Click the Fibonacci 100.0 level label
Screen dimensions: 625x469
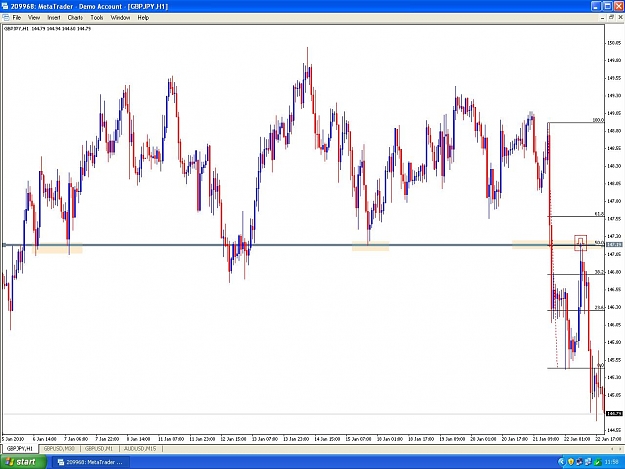coord(598,120)
